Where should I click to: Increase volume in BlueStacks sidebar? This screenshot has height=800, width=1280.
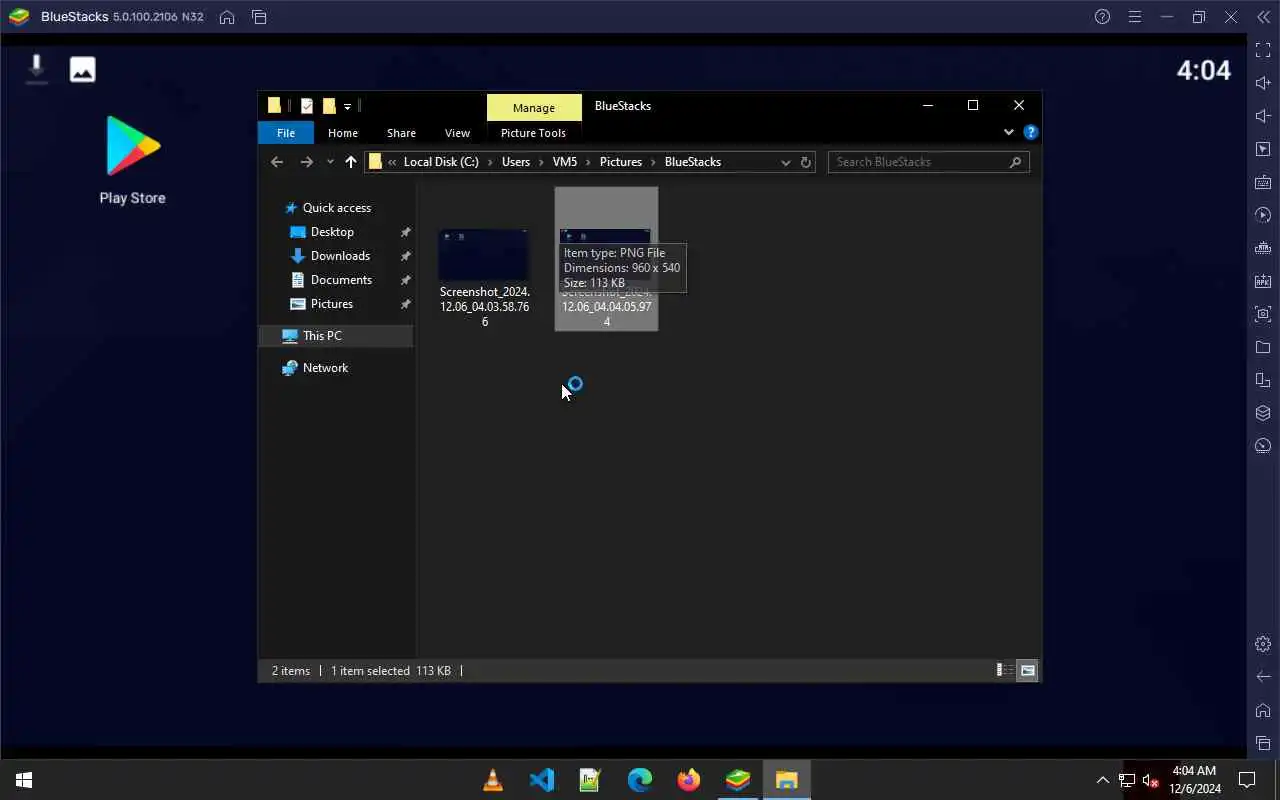1263,83
